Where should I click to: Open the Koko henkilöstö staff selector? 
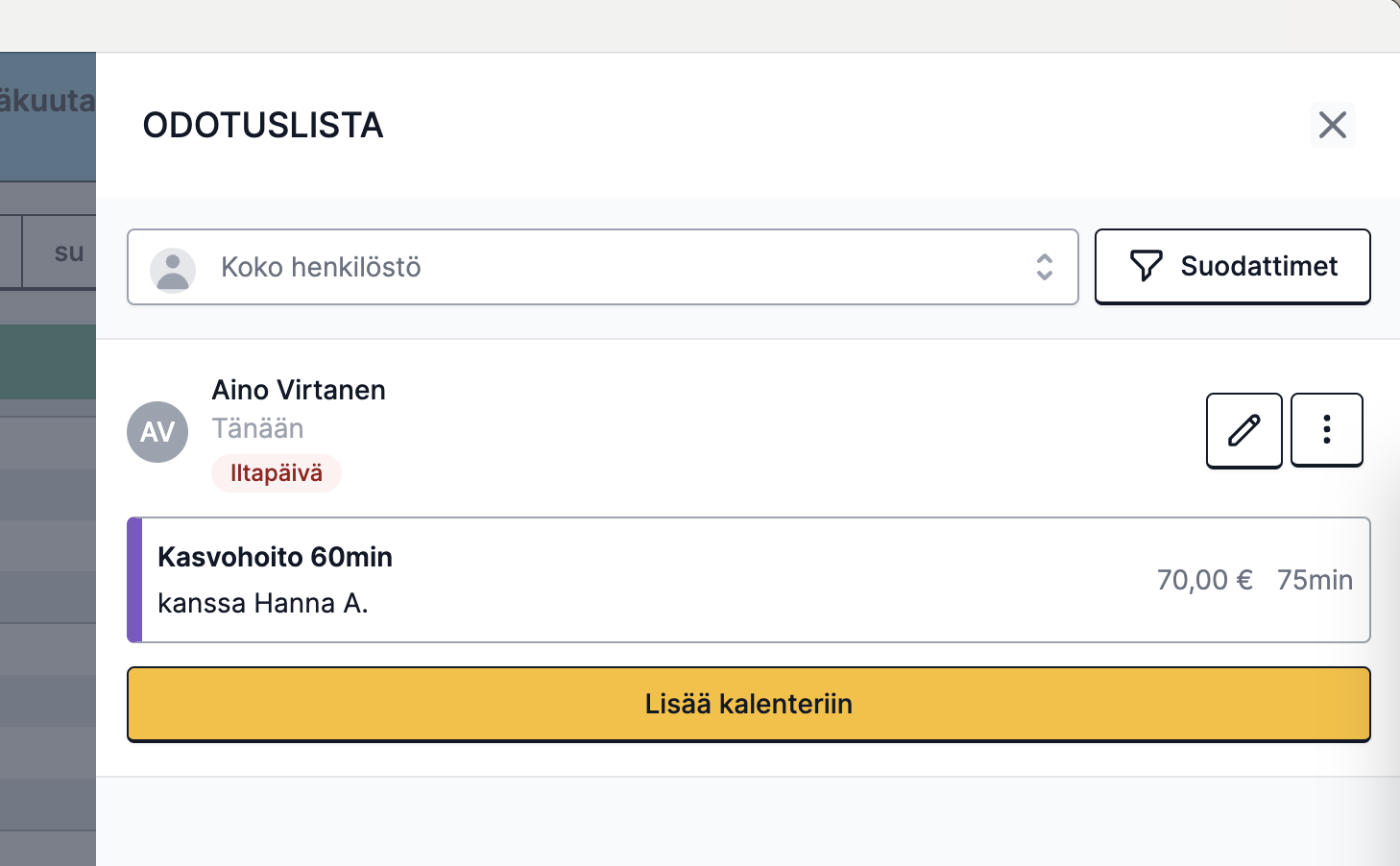(x=602, y=267)
